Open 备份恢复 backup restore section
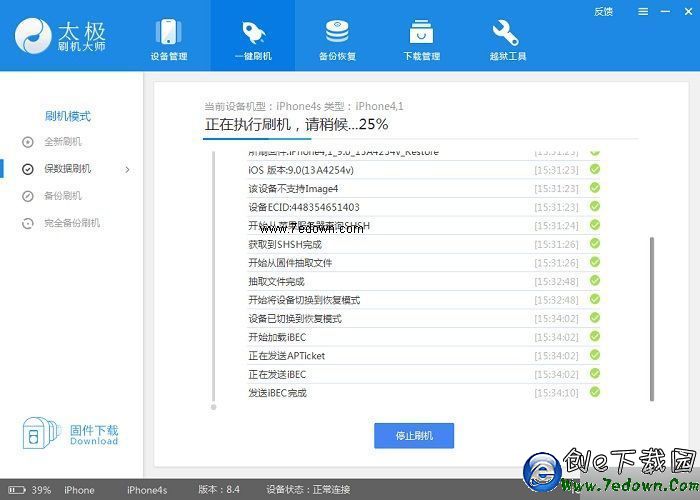Viewport: 700px width, 500px height. [337, 38]
